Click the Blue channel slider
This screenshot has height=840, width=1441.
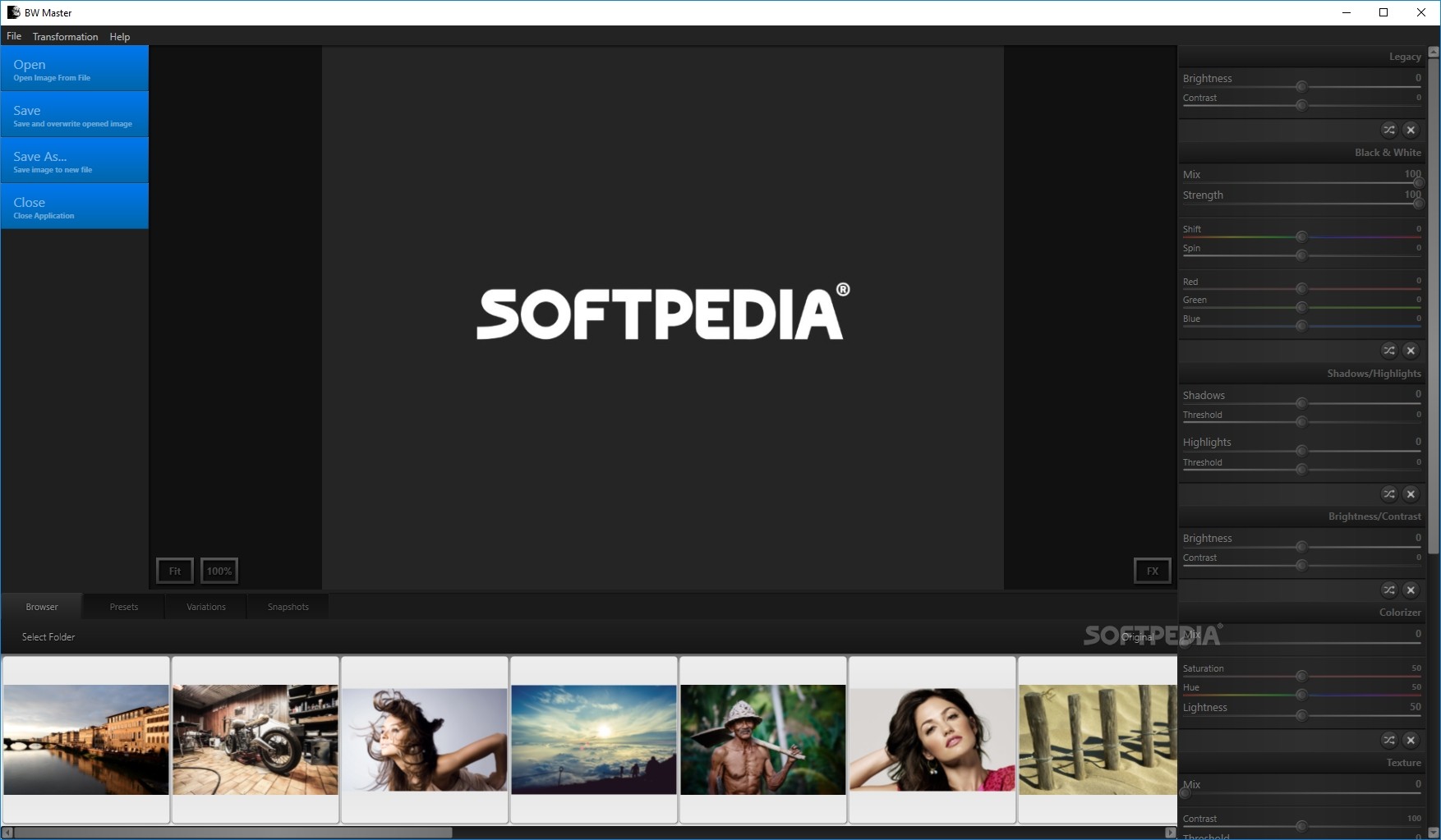pos(1301,326)
